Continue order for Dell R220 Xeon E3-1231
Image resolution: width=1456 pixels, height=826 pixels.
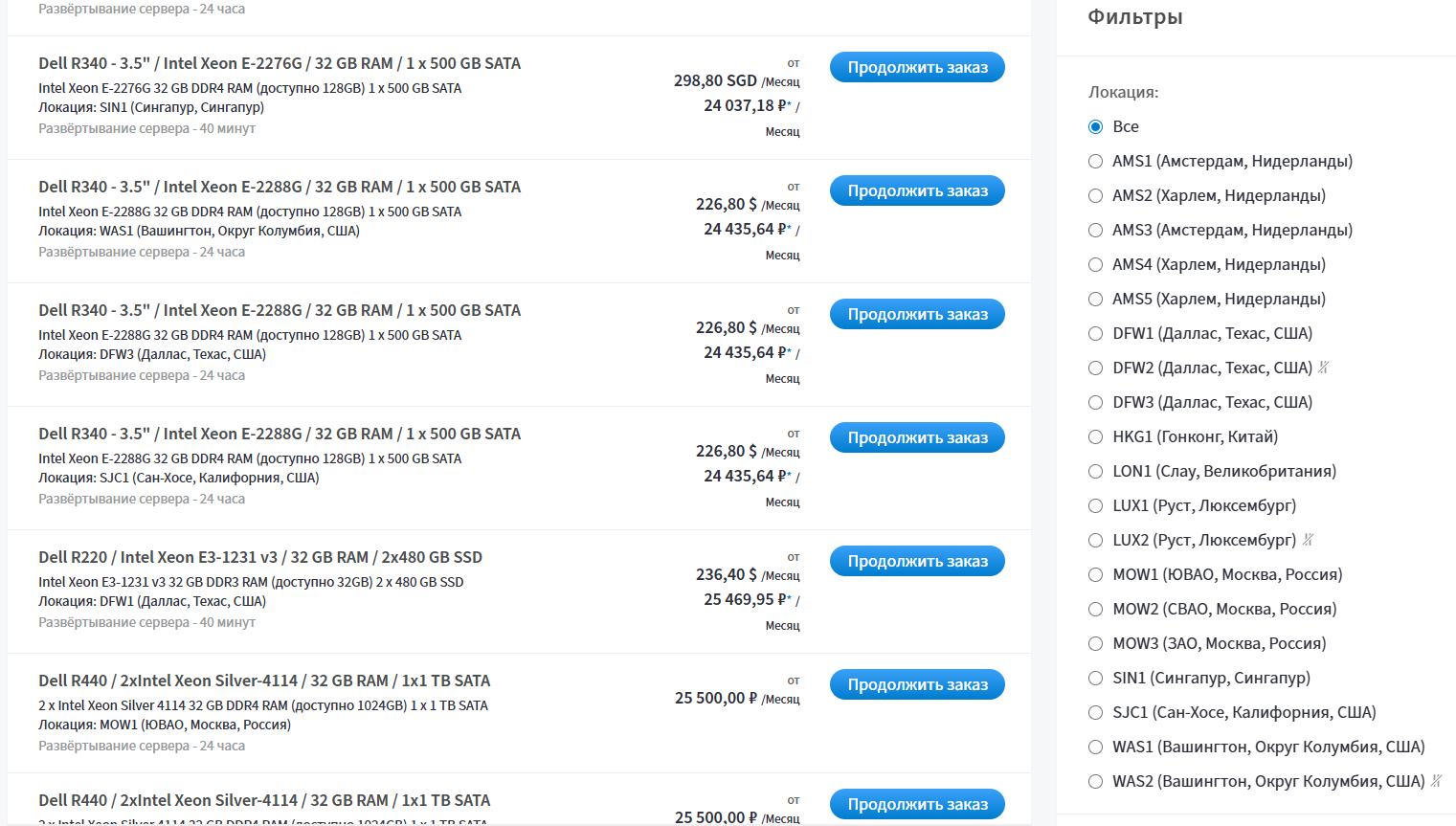tap(917, 561)
